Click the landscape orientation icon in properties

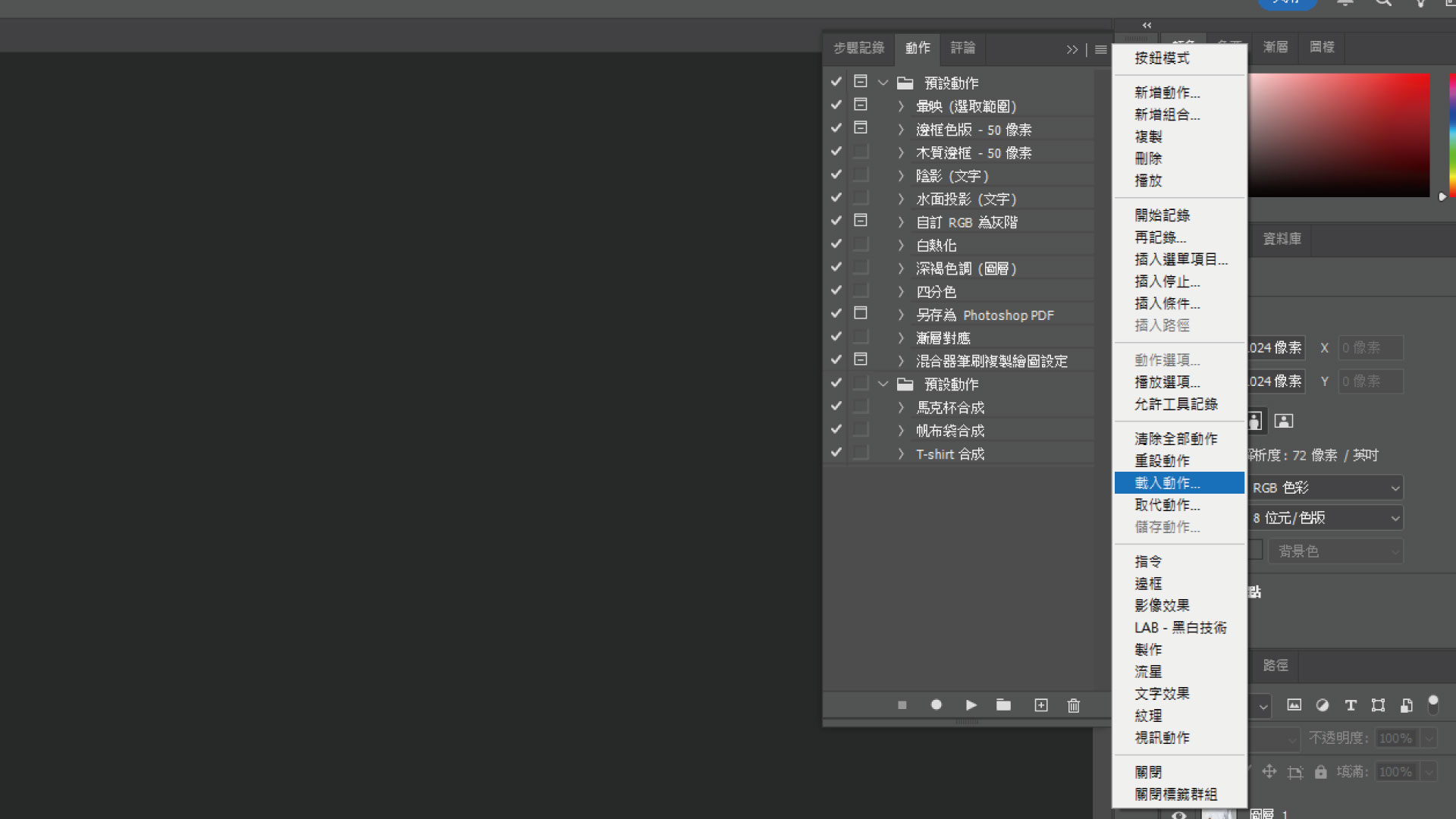(x=1284, y=421)
